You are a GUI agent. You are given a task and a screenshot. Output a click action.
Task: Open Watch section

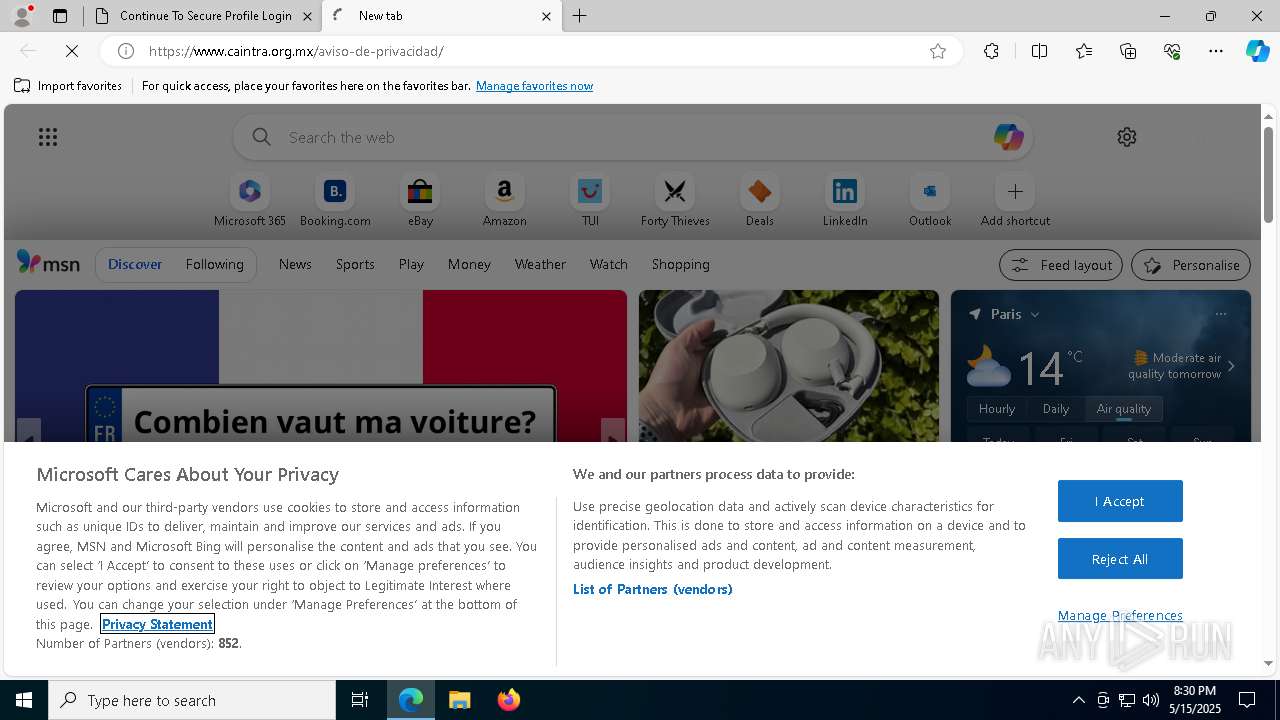(x=609, y=264)
